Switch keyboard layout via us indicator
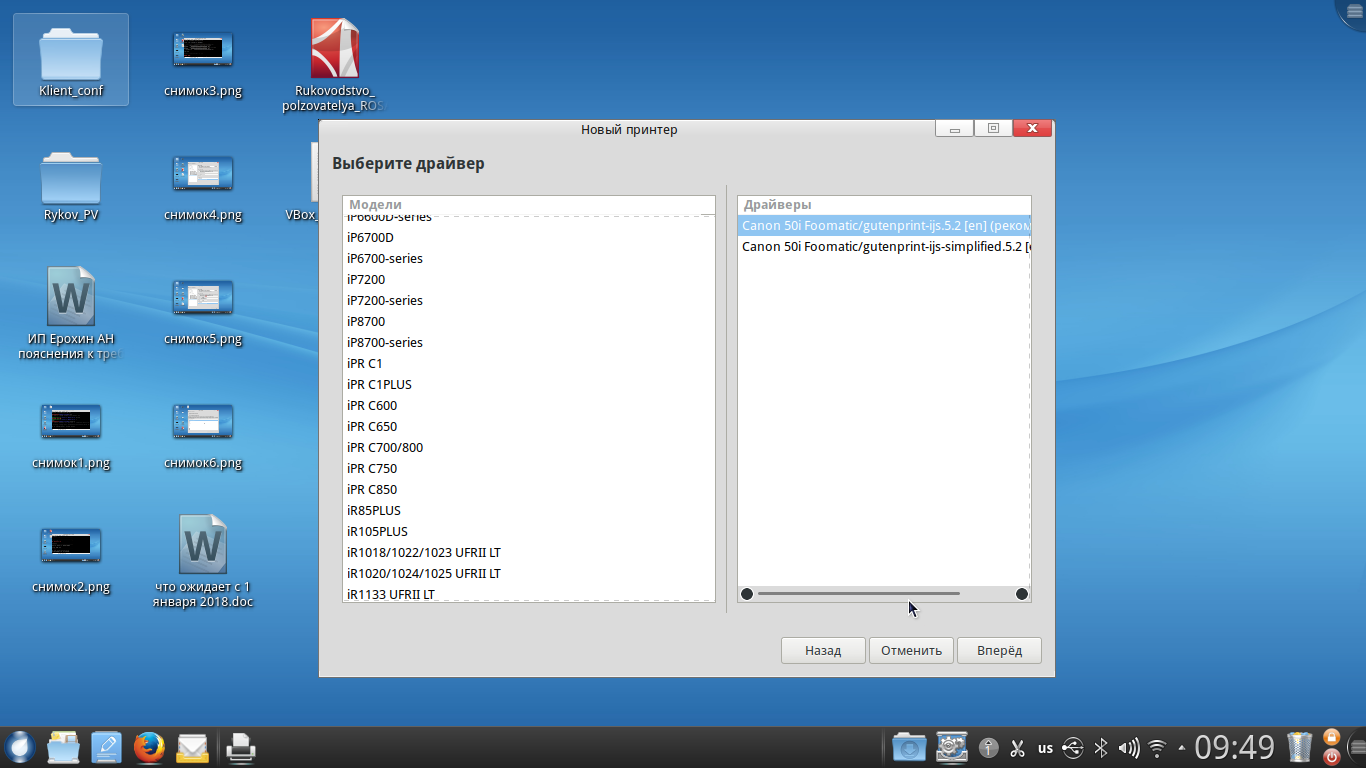The height and width of the screenshot is (768, 1366). (x=1045, y=747)
